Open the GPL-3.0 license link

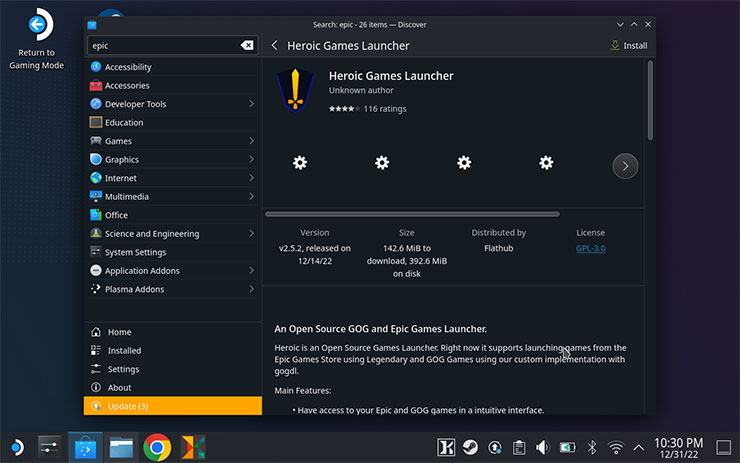[590, 248]
